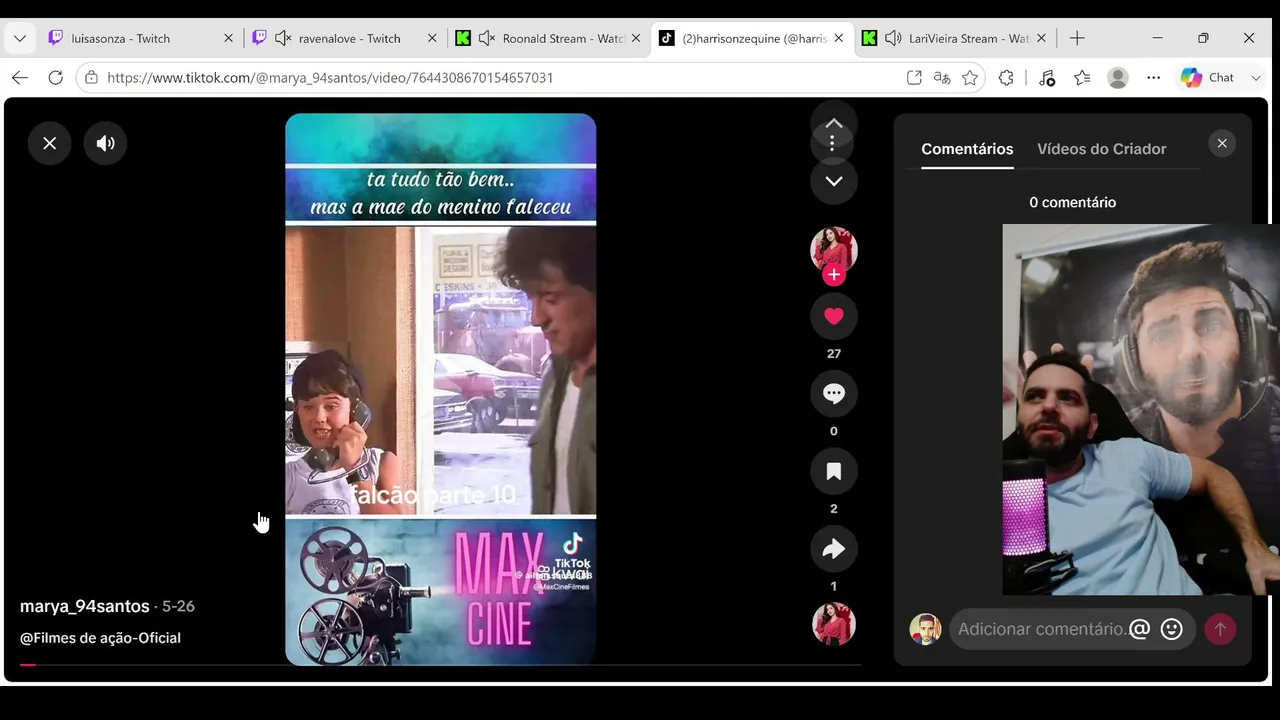
Task: Switch to the luisasonza - Twitch tab
Action: [x=140, y=38]
